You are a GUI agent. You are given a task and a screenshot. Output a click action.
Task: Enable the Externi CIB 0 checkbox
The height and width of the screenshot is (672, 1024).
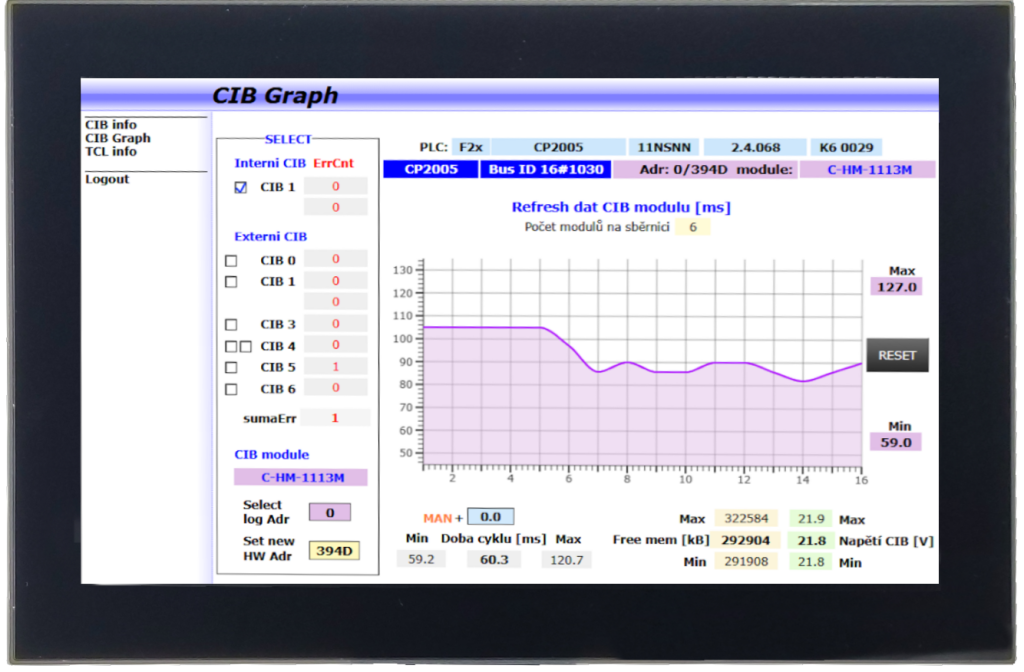(x=231, y=261)
